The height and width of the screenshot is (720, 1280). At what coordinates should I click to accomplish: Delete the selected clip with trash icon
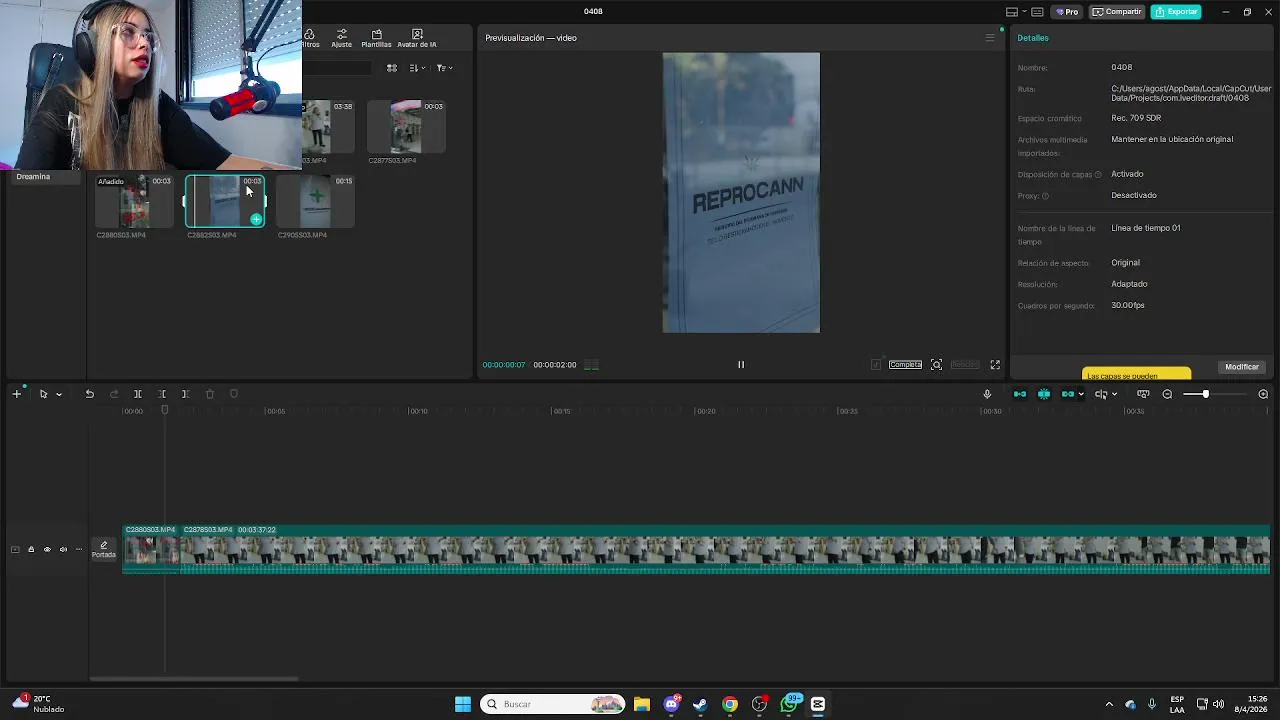(210, 394)
